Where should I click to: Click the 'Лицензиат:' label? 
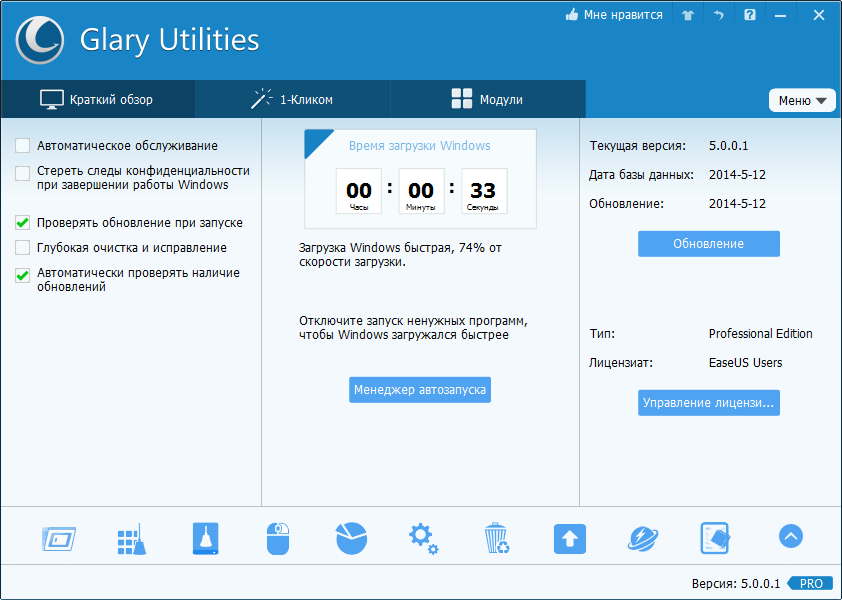click(x=621, y=363)
